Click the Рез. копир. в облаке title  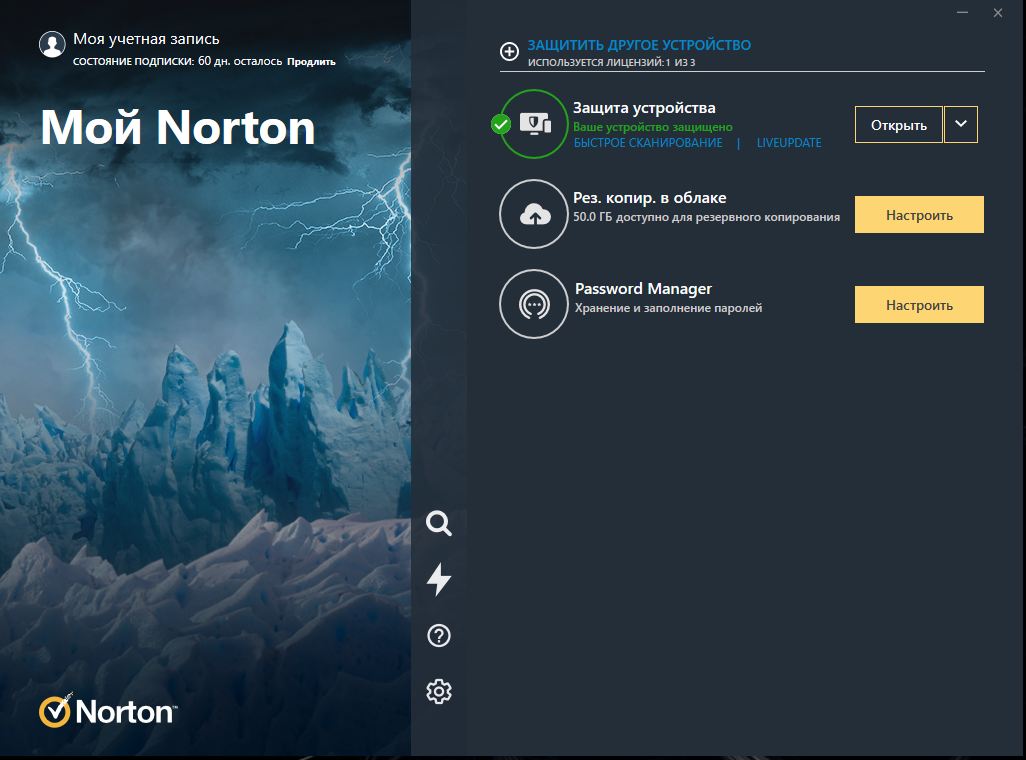pyautogui.click(x=650, y=198)
